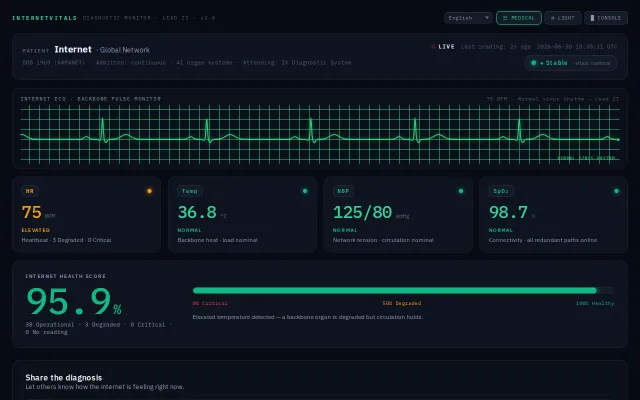Click the 'DOB 1969 (ARPANET)' patient details line
Viewport: 640px width, 400px height.
[x=187, y=63]
